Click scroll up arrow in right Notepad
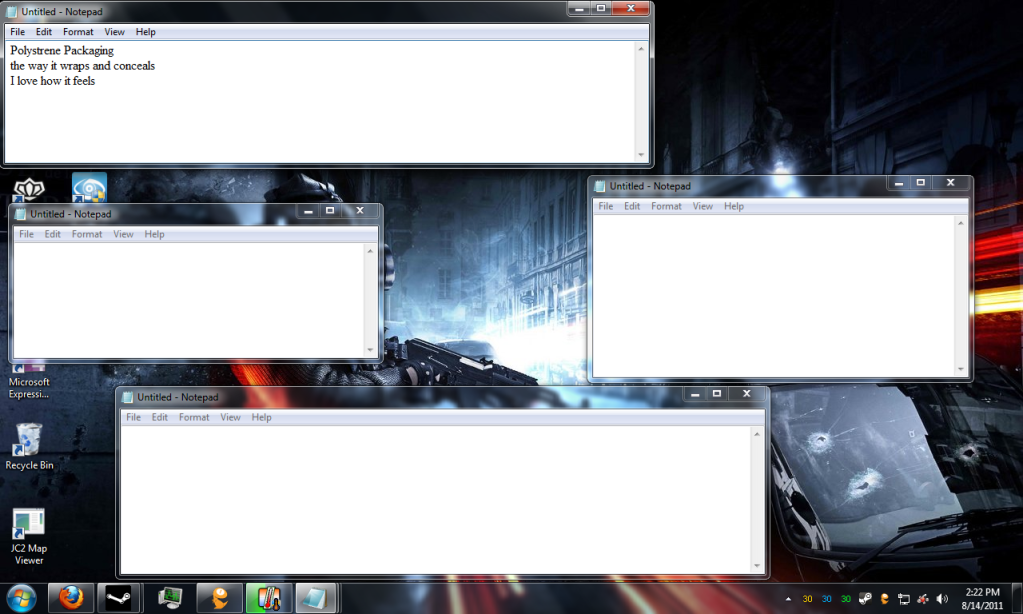The image size is (1023, 614). click(960, 223)
